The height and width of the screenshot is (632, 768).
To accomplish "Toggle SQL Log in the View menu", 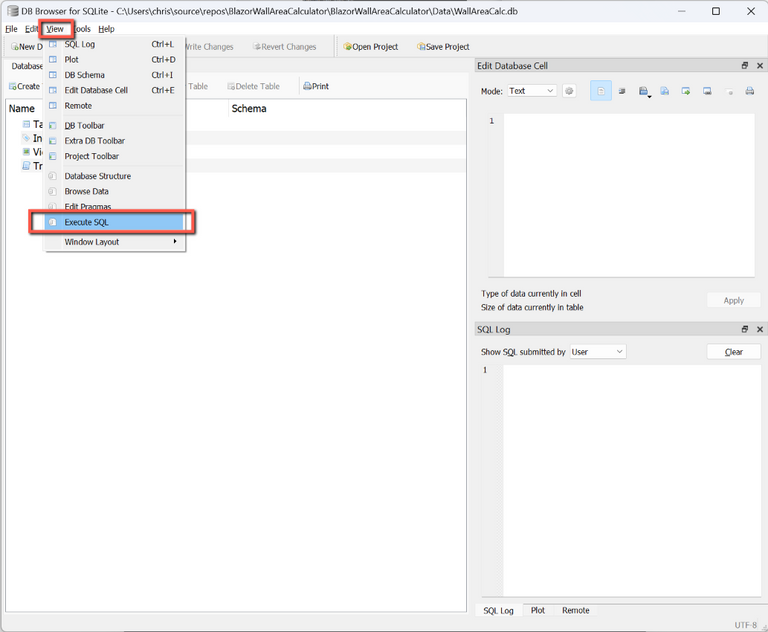I will point(115,44).
